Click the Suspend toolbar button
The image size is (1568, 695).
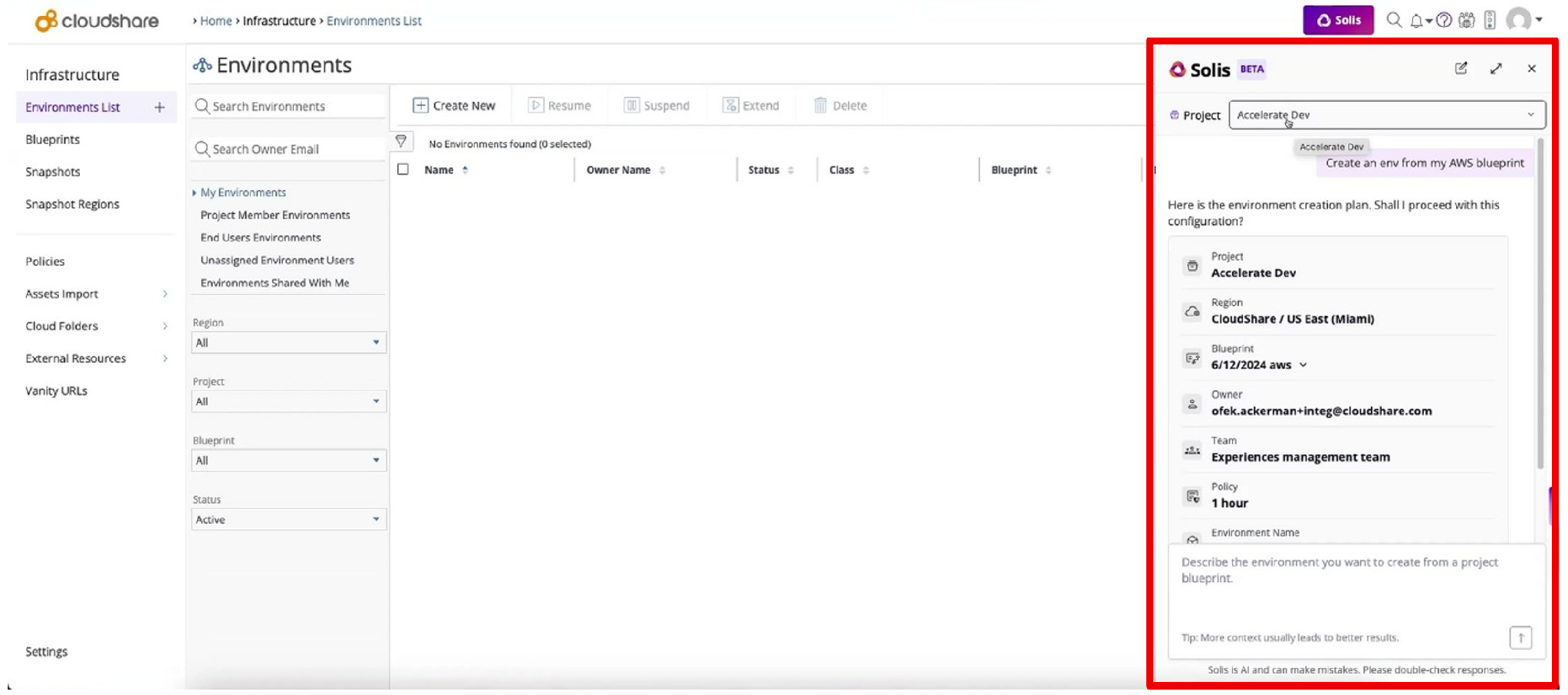tap(656, 106)
